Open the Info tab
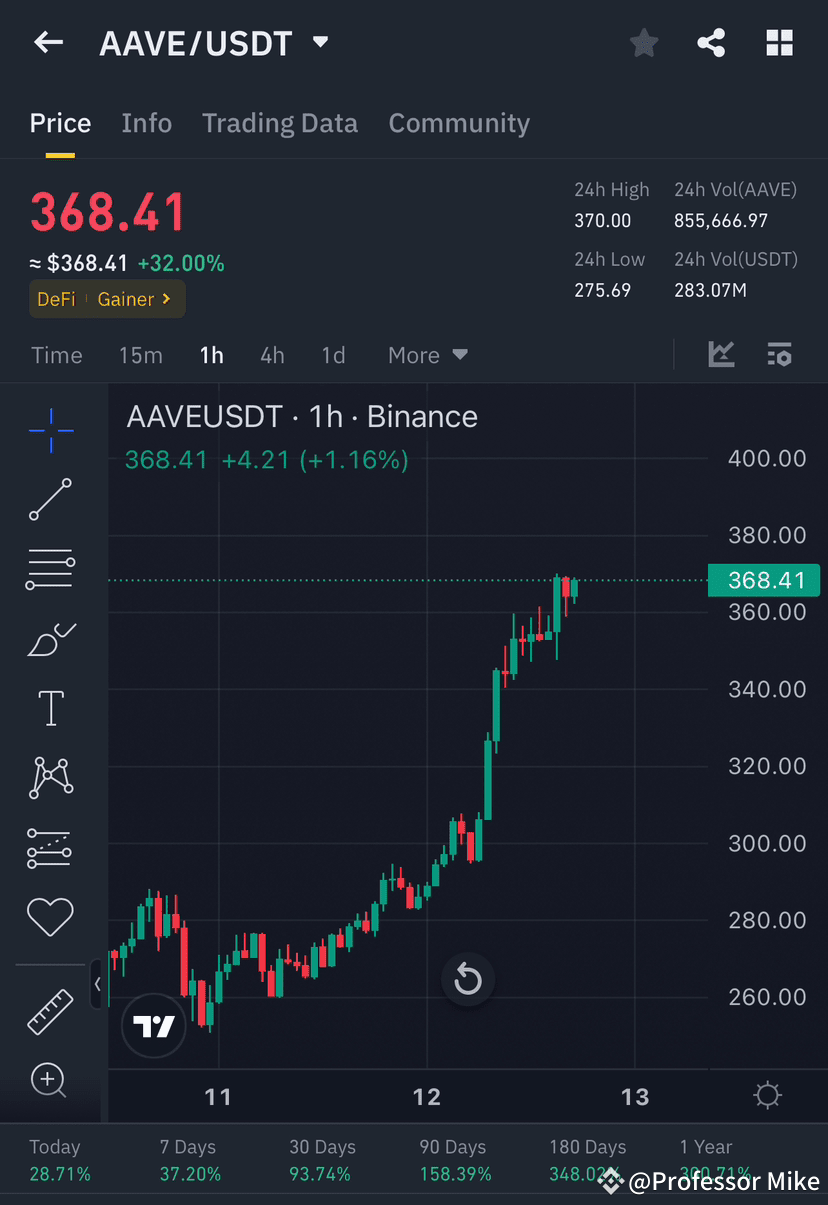 click(146, 123)
